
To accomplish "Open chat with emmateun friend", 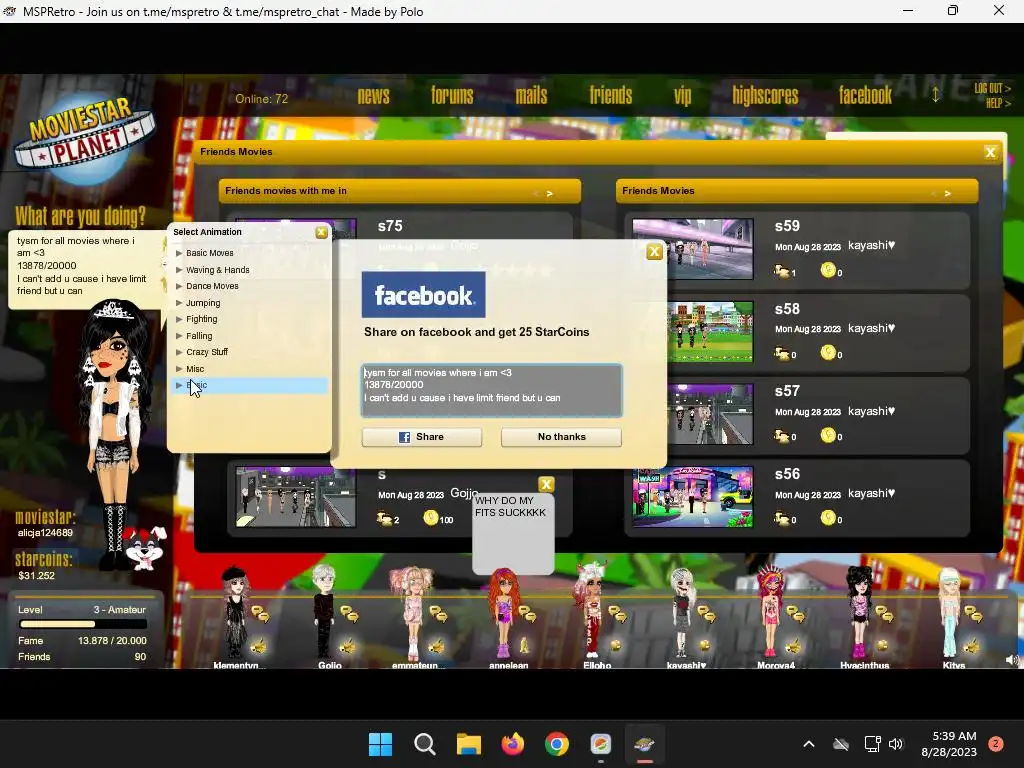I will (x=438, y=614).
